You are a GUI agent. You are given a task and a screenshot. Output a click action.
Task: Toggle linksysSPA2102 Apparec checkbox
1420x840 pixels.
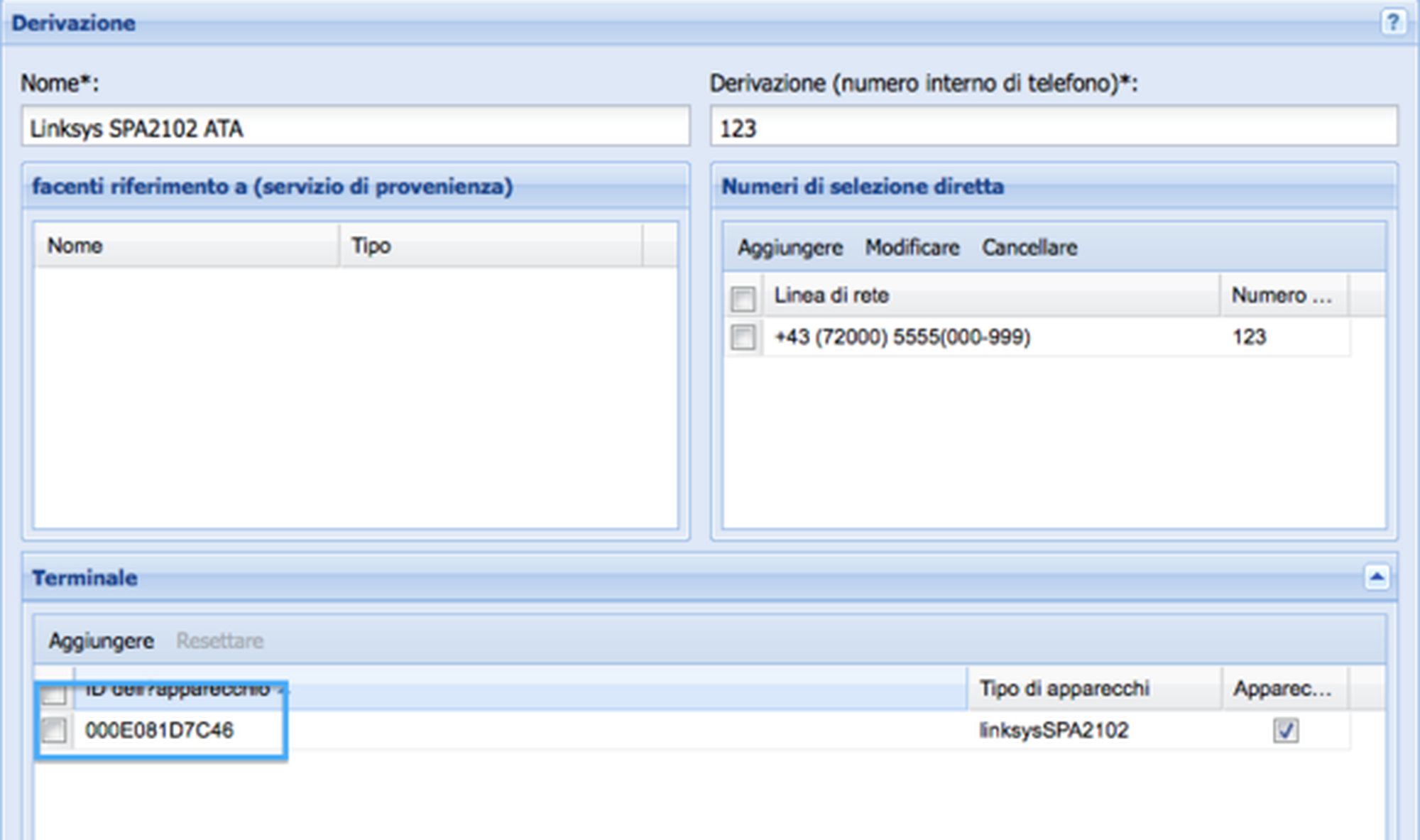click(x=1285, y=730)
